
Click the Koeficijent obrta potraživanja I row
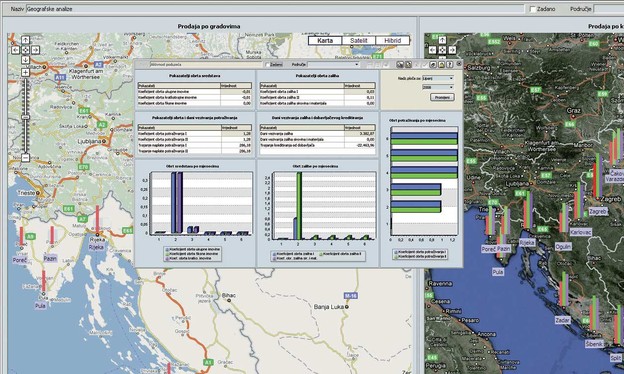click(195, 134)
